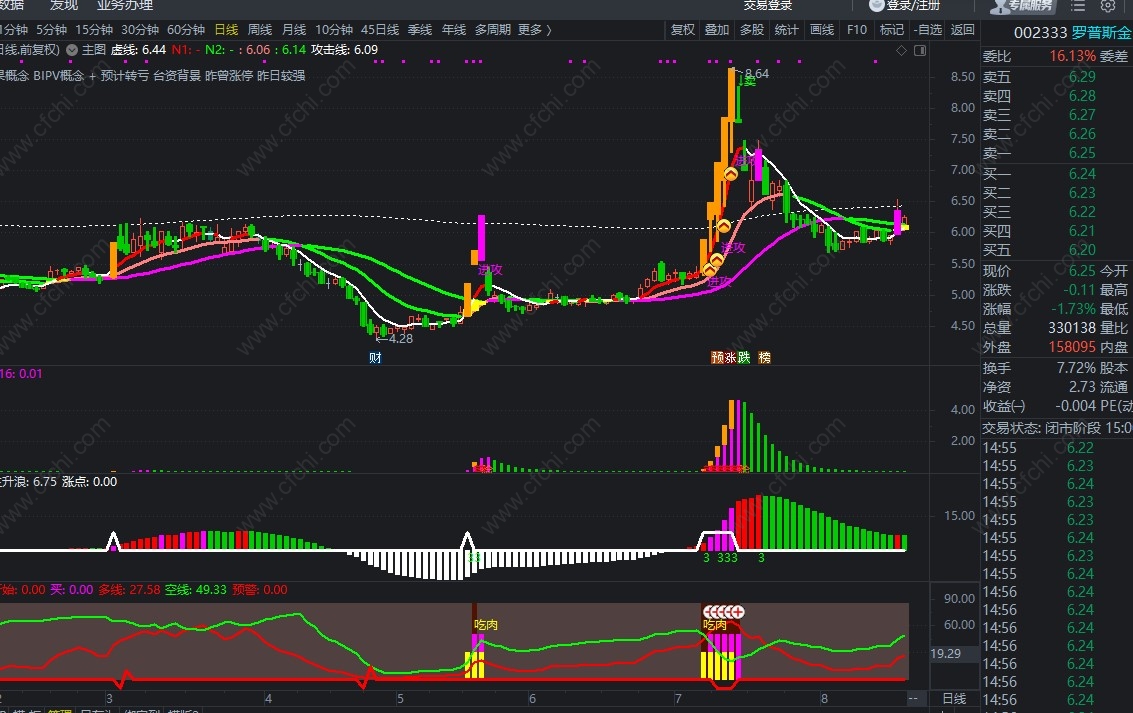Switch to 60分钟 period

coord(186,30)
